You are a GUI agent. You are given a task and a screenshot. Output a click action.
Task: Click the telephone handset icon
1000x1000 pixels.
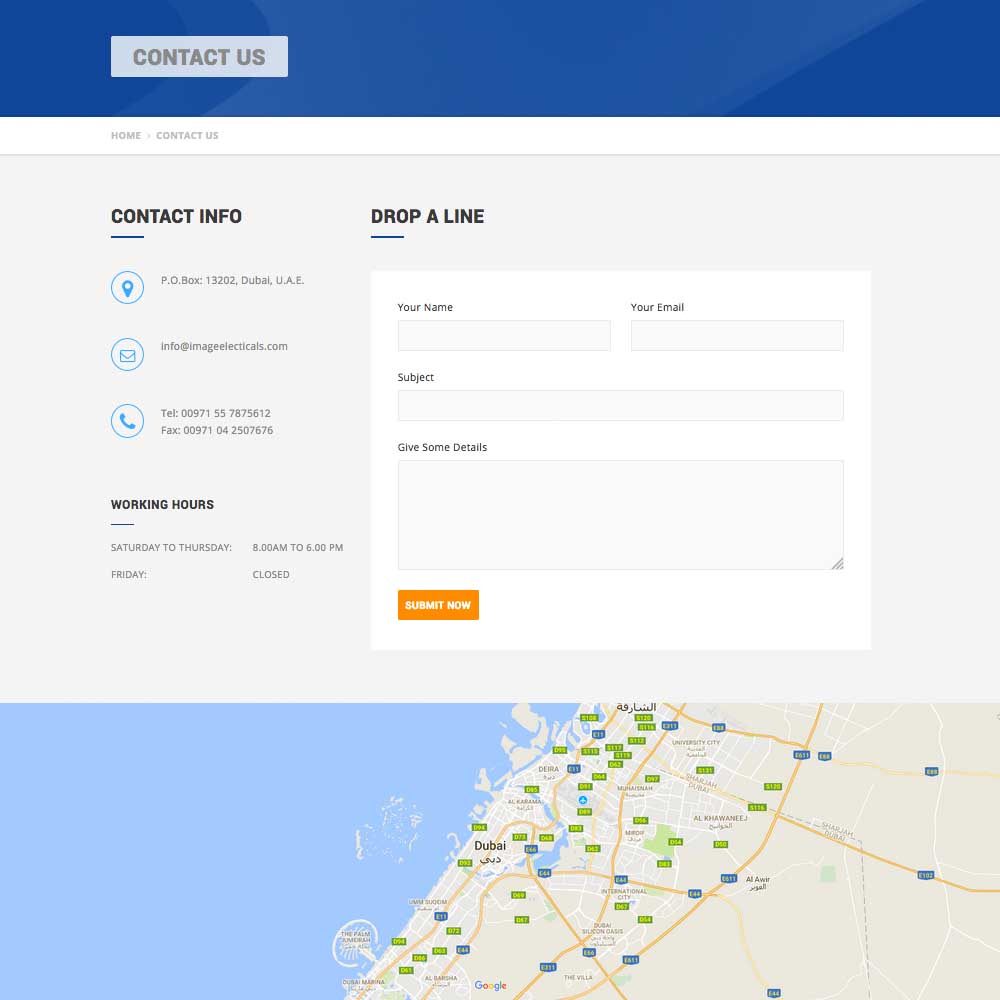click(x=127, y=421)
